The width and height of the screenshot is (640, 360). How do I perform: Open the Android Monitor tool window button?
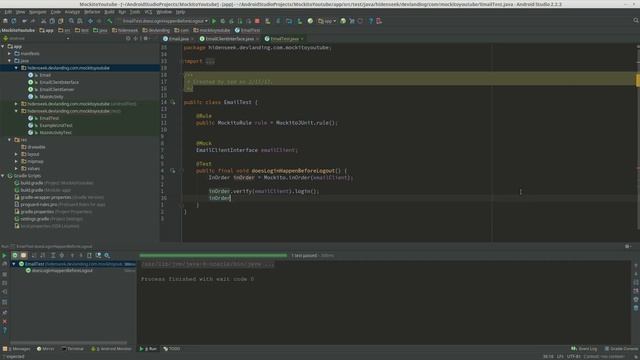111,349
